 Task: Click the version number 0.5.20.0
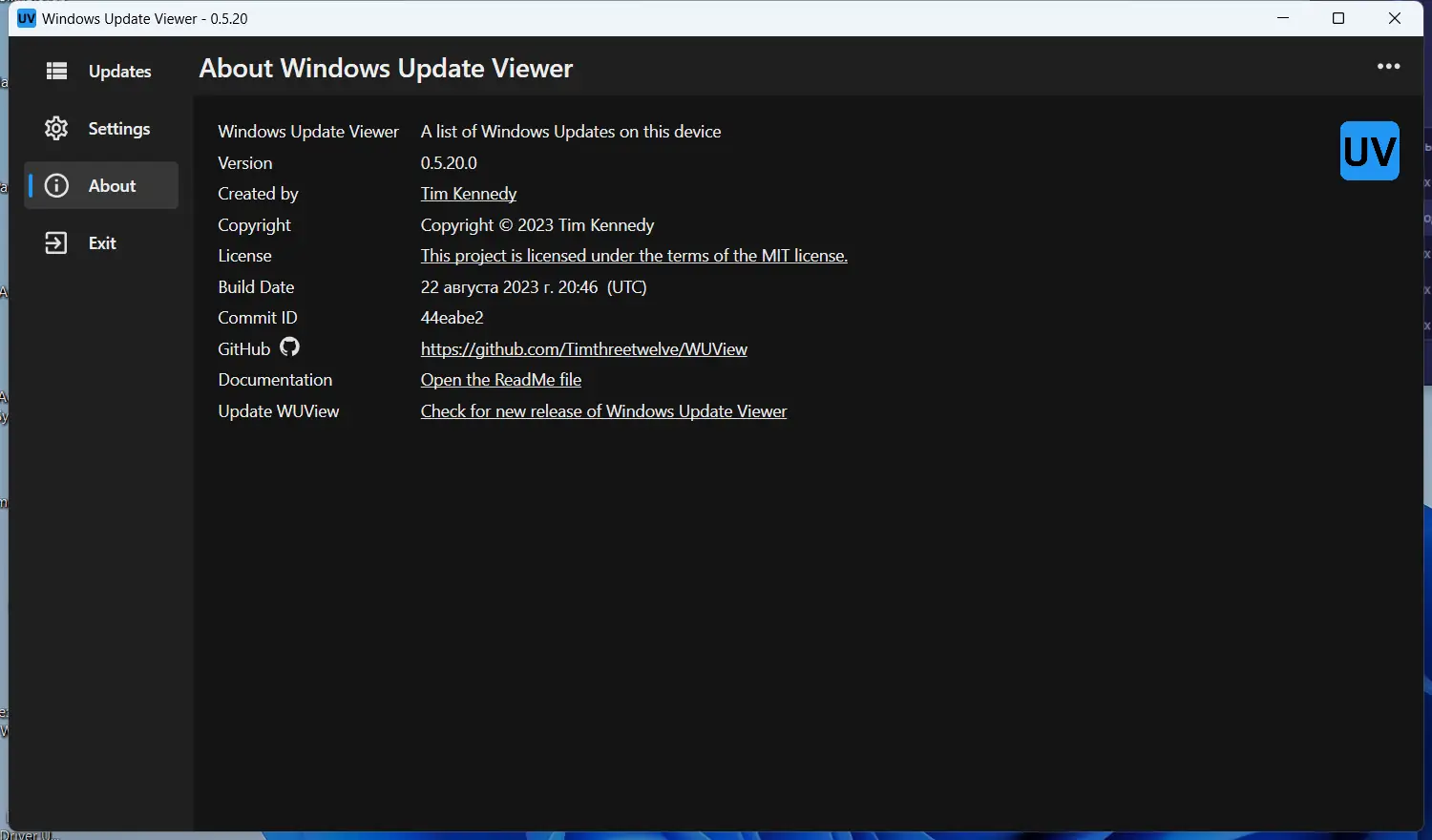pos(449,163)
